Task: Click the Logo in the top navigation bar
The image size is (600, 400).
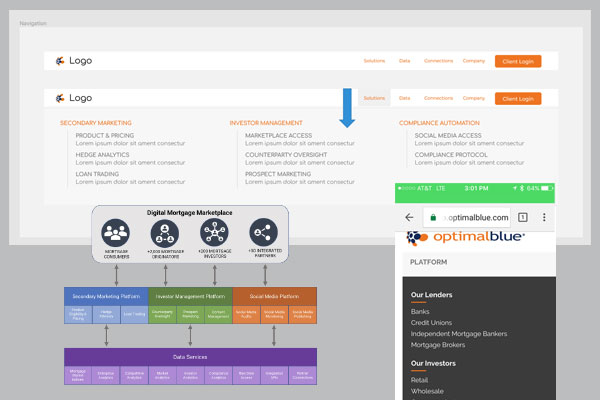Action: (x=74, y=61)
